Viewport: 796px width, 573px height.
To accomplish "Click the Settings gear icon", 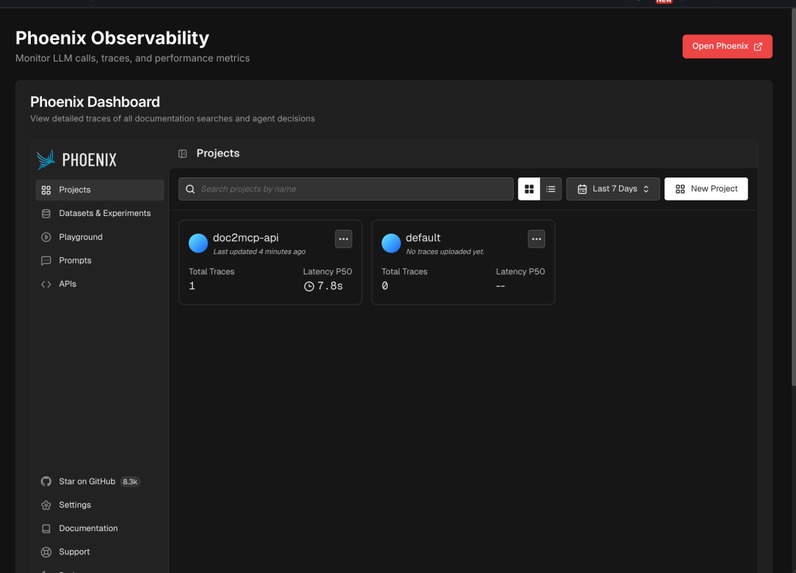I will pyautogui.click(x=46, y=505).
